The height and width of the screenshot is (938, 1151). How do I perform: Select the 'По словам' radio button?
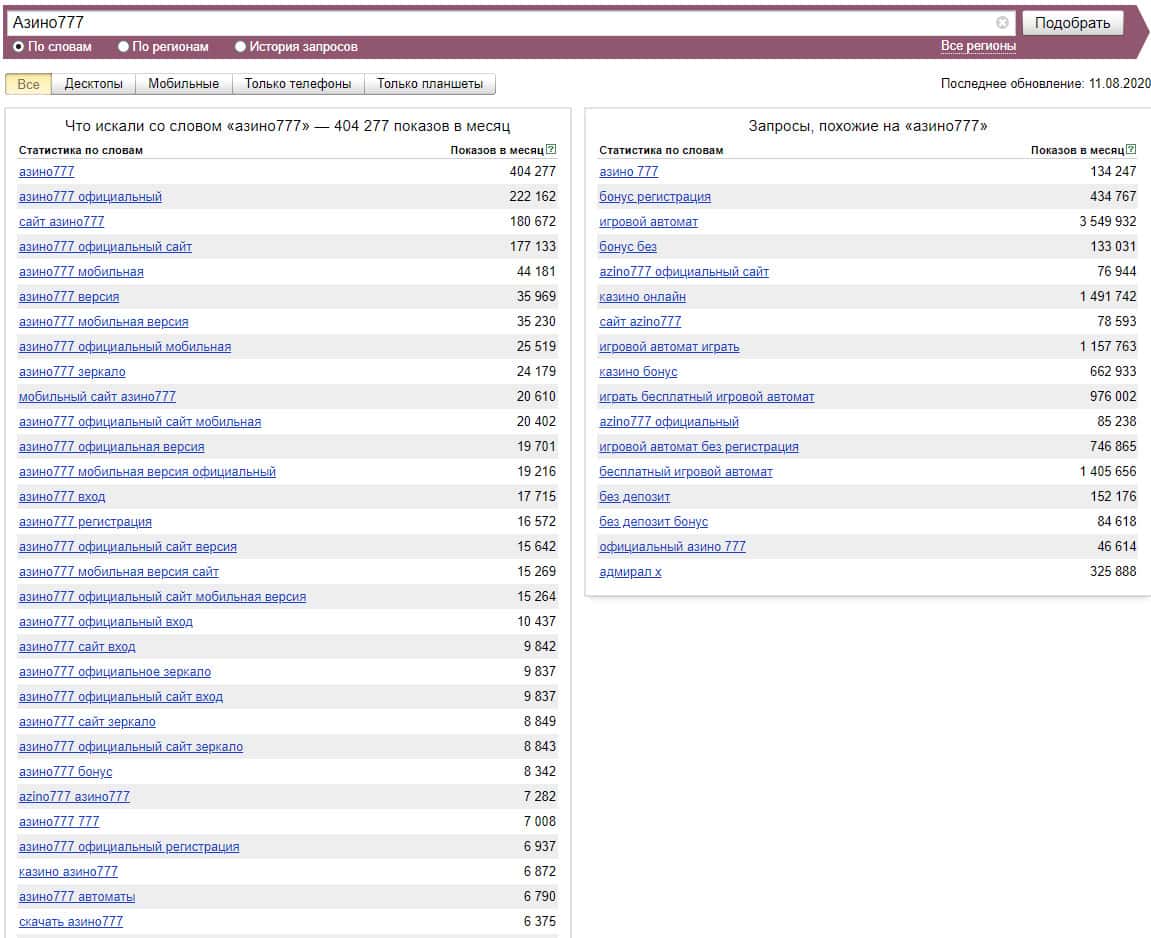[19, 47]
